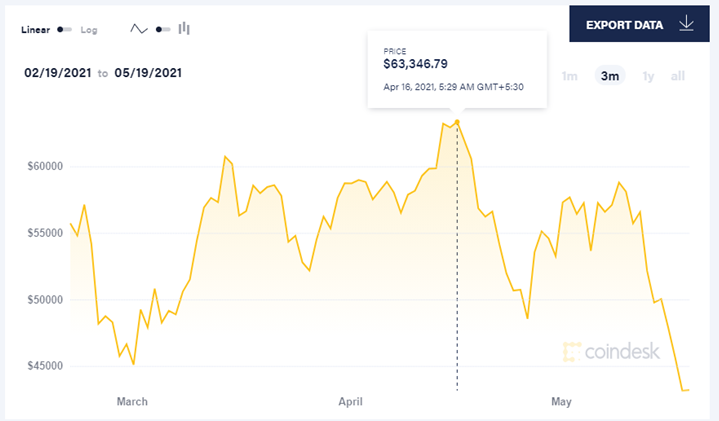The image size is (719, 421).
Task: Click the EXPORT DATA button
Action: 639,24
